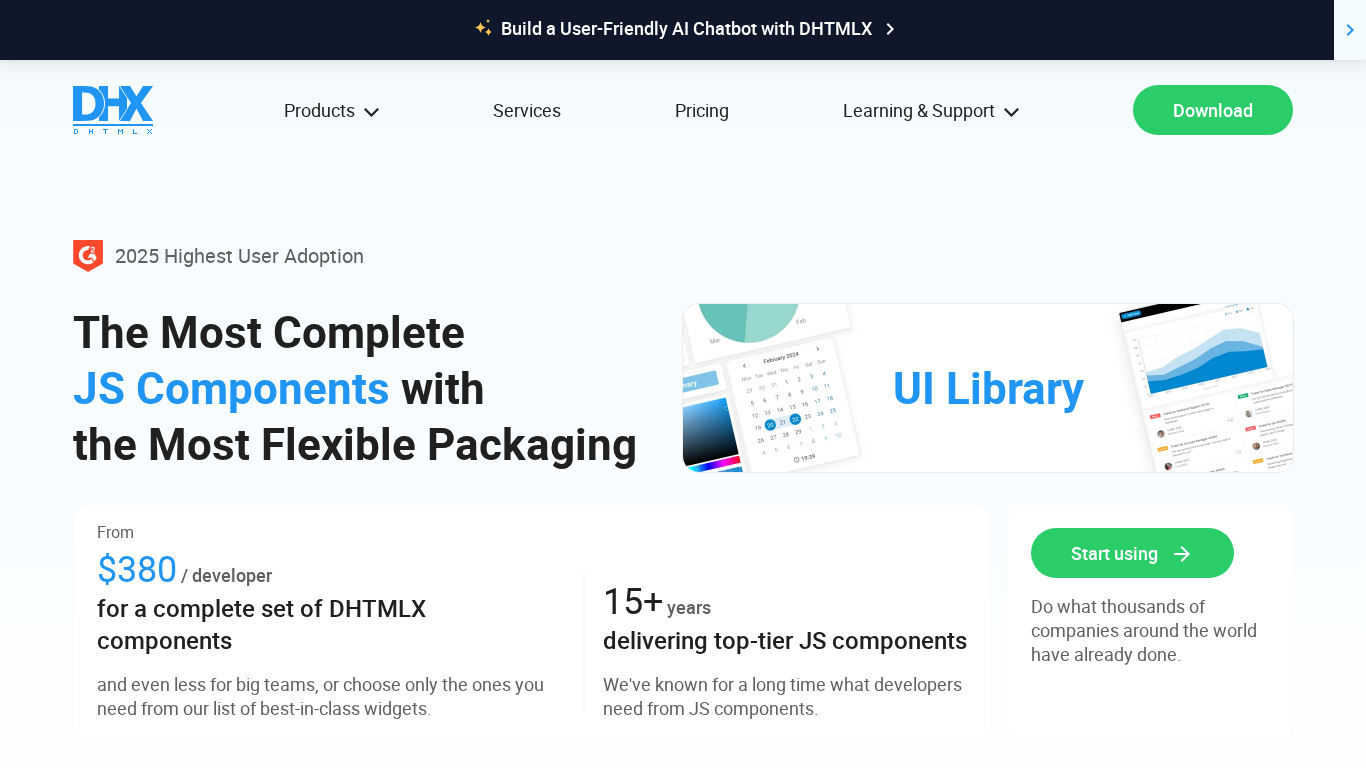This screenshot has width=1366, height=768.
Task: Go to the Services page
Action: click(x=527, y=111)
